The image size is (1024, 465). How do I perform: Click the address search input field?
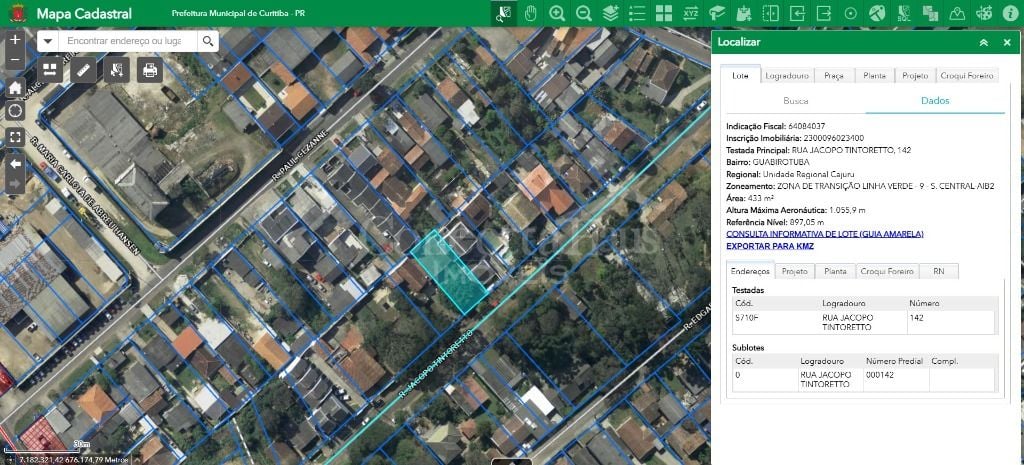[x=128, y=41]
